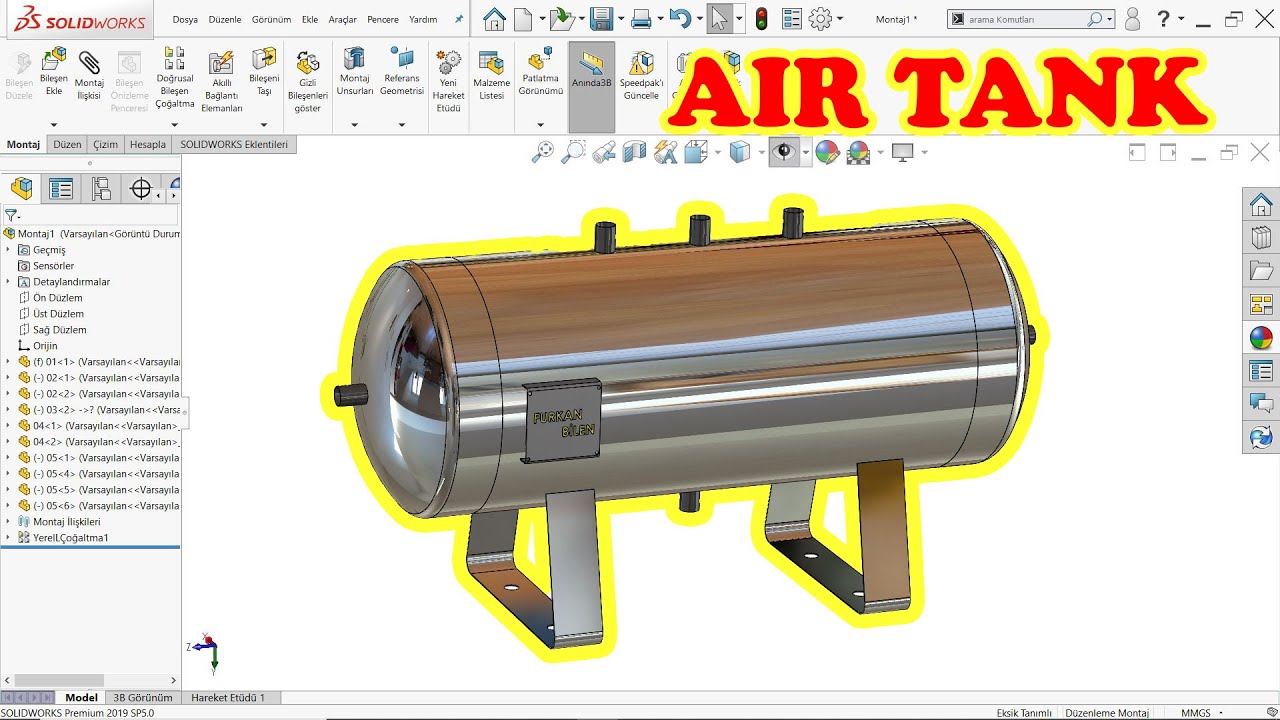This screenshot has width=1280, height=720.
Task: Click the Home icon in top toolbar
Action: pos(494,19)
